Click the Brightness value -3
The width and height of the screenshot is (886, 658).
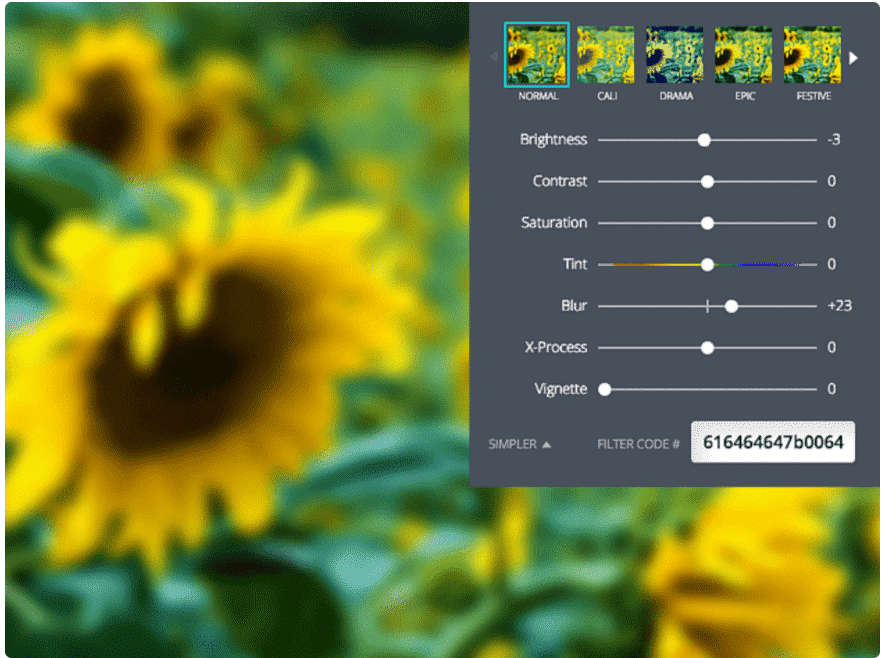tap(834, 140)
